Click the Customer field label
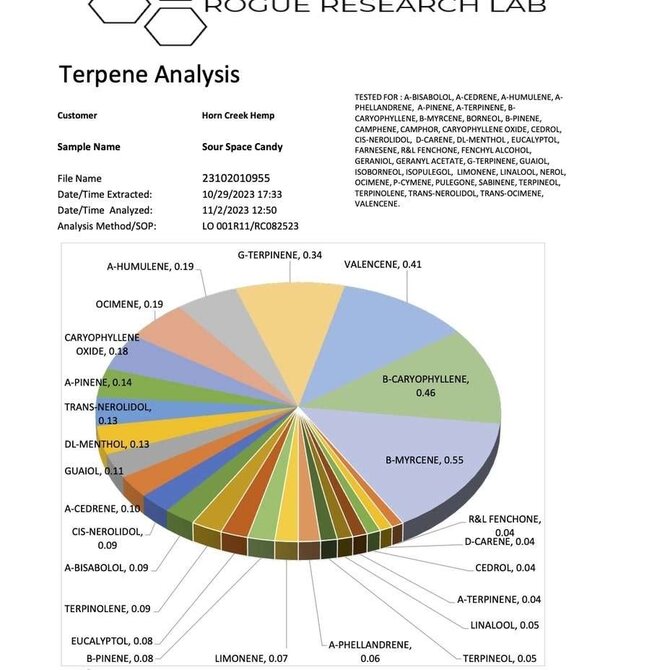Image resolution: width=670 pixels, height=670 pixels. click(77, 115)
